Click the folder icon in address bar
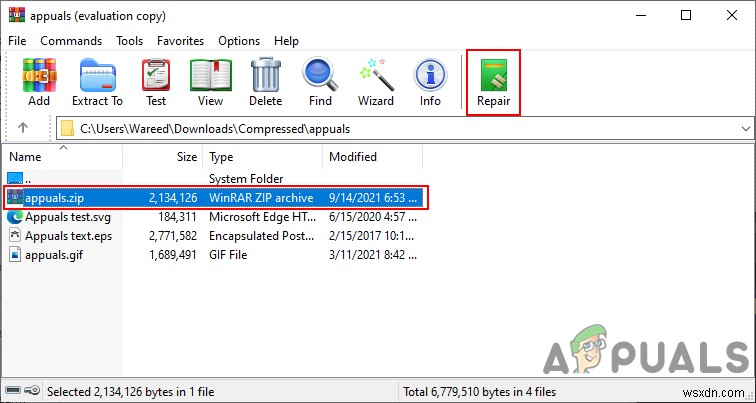Image resolution: width=756 pixels, height=403 pixels. [68, 129]
